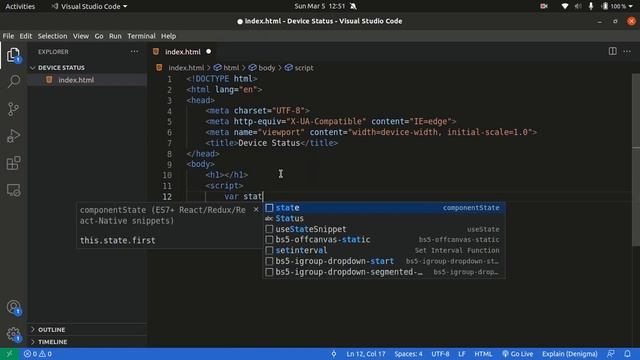Click HTML language mode in status bar
Viewport: 640px width, 360px height.
483,354
